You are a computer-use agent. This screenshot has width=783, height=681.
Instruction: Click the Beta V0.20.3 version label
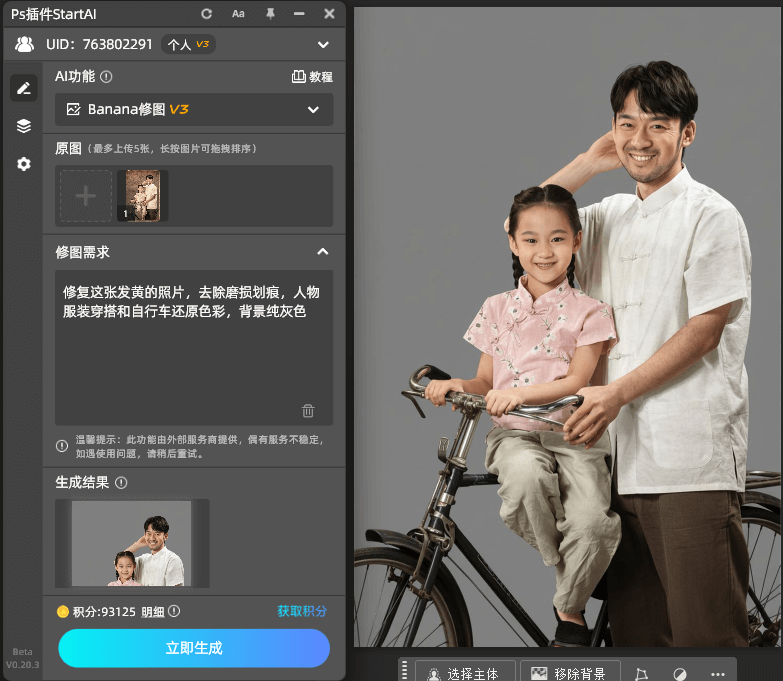coord(22,658)
